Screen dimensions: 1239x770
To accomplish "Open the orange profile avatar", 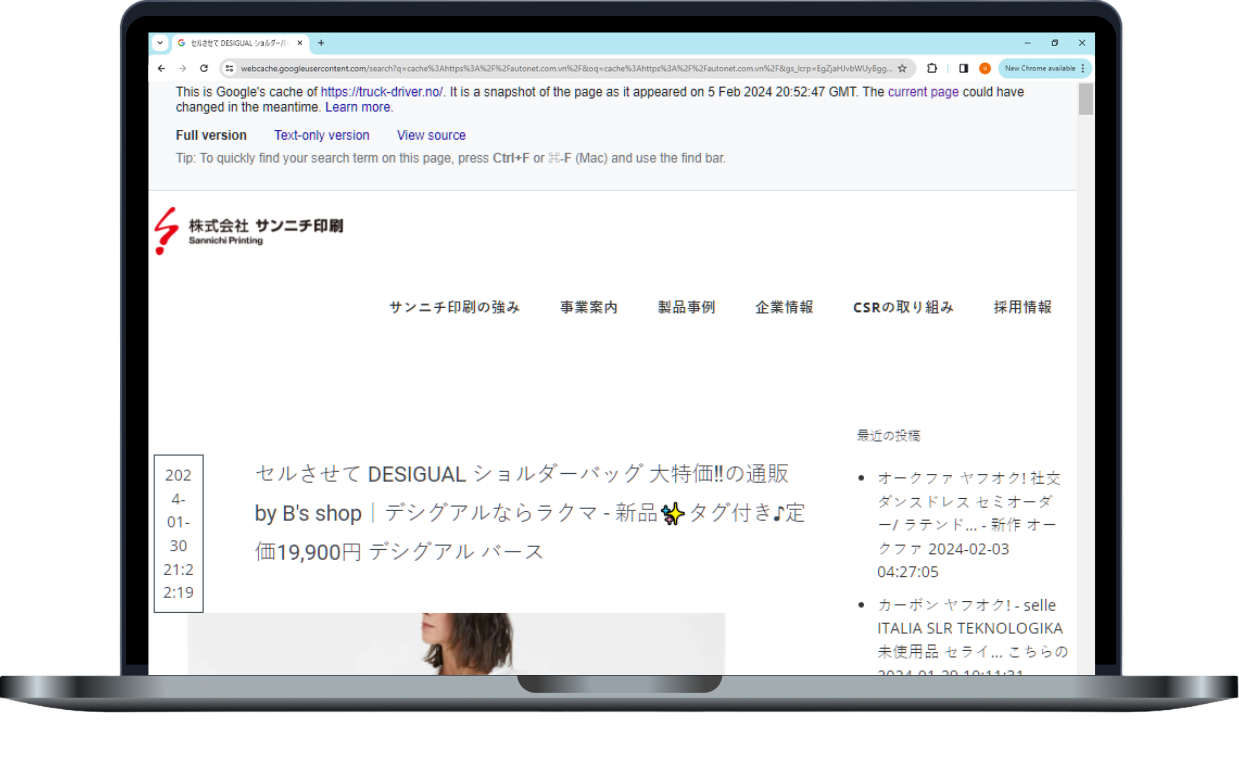I will [985, 68].
